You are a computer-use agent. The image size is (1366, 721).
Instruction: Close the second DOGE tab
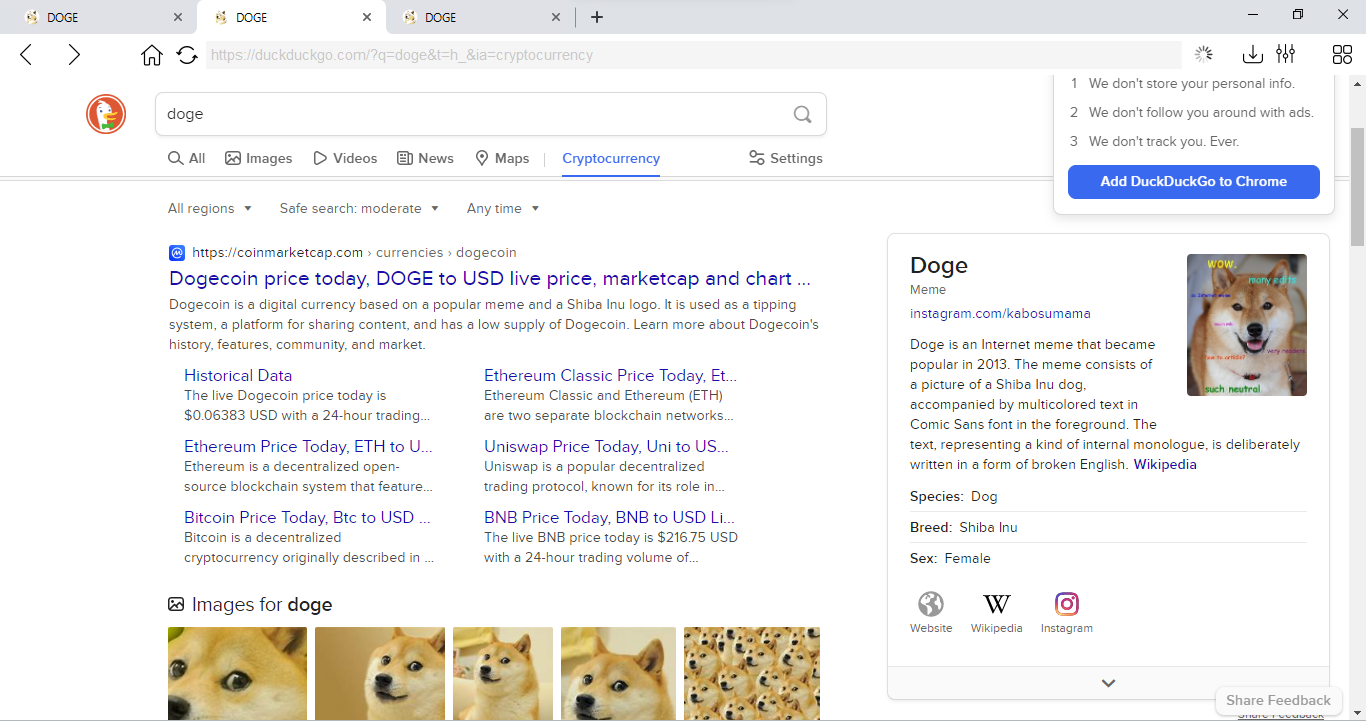[367, 17]
